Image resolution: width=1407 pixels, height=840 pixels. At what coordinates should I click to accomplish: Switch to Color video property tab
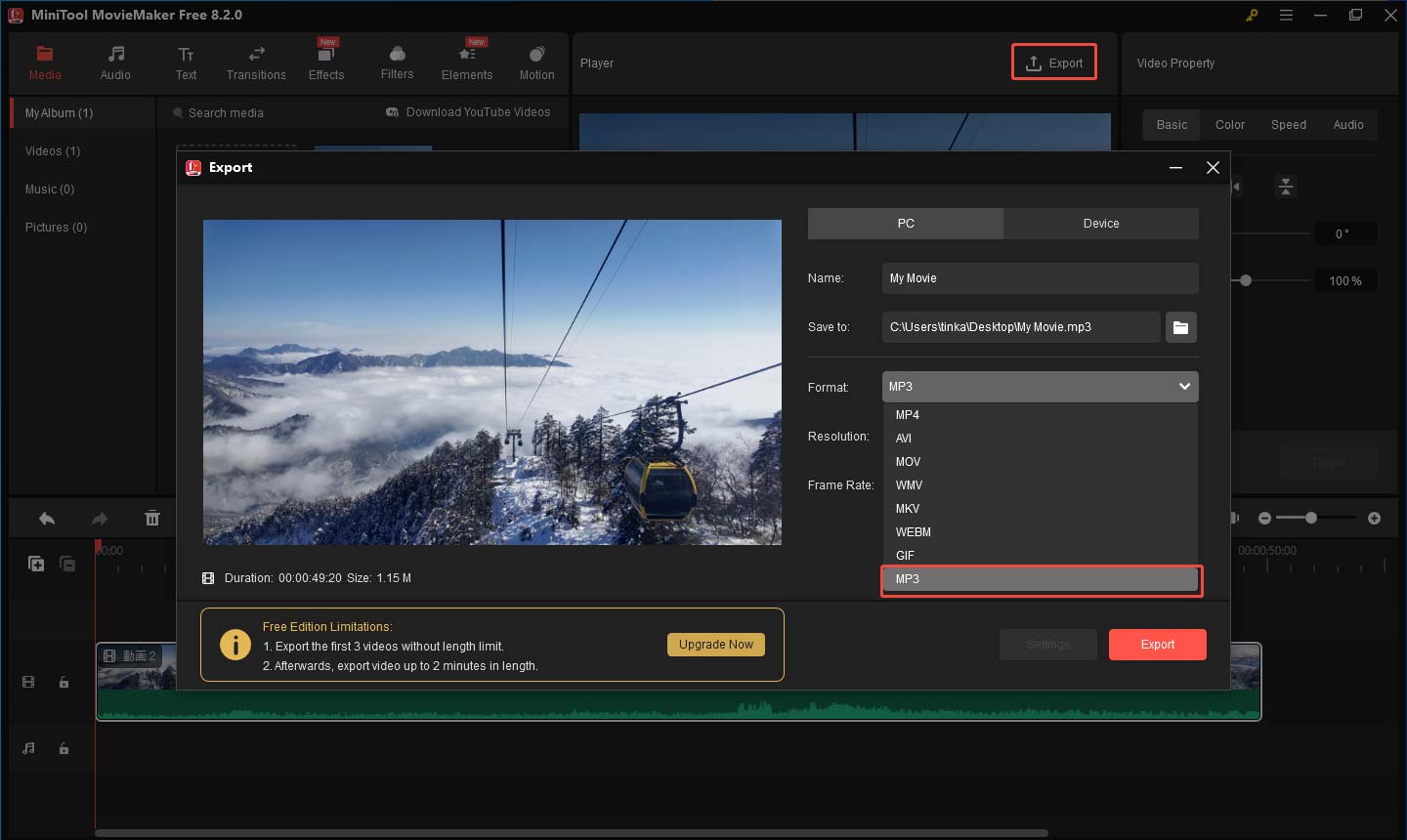(x=1230, y=125)
